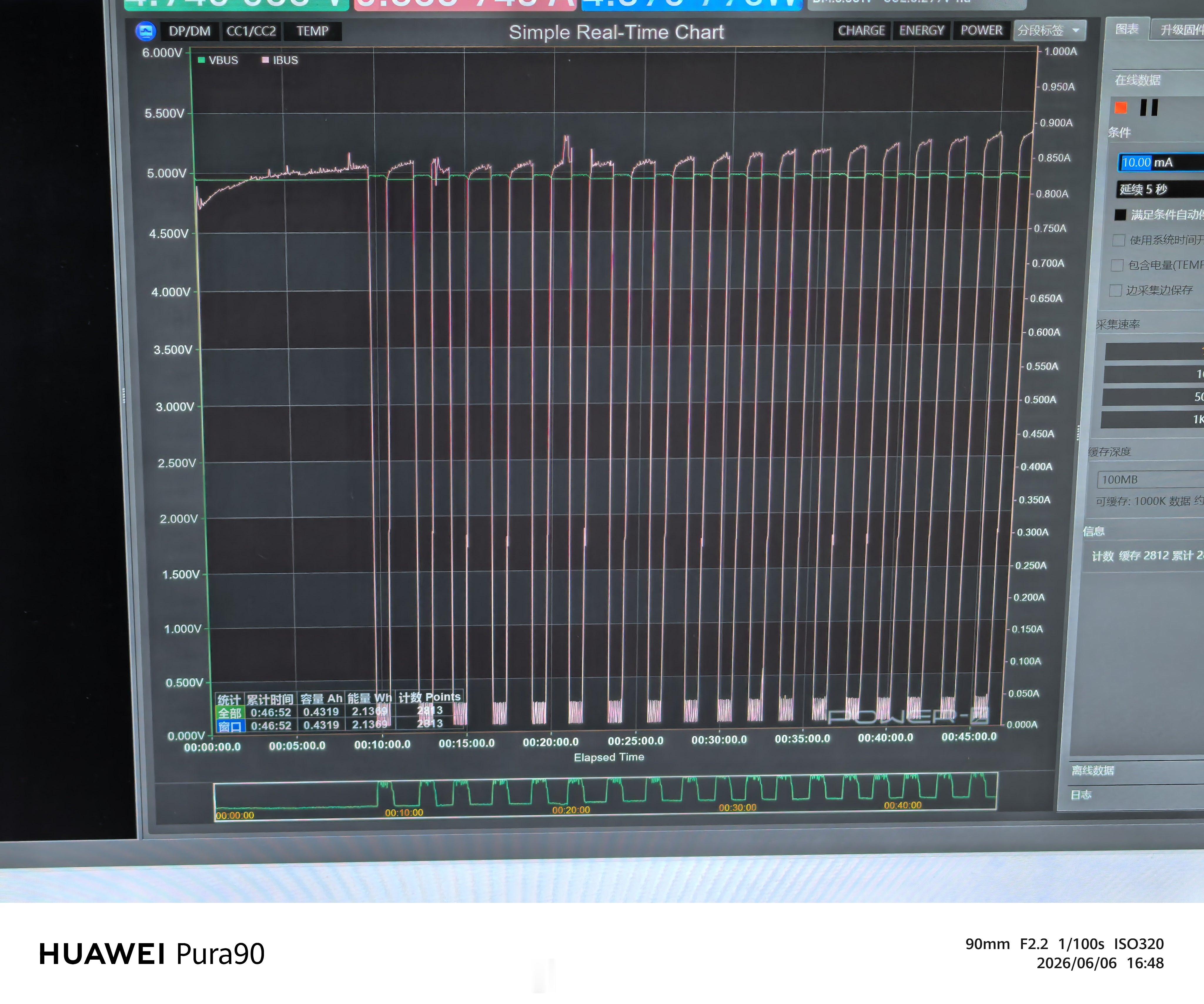Viewport: 1204px width, 1004px height.
Task: Toggle the DP/DM trace button
Action: (x=190, y=31)
